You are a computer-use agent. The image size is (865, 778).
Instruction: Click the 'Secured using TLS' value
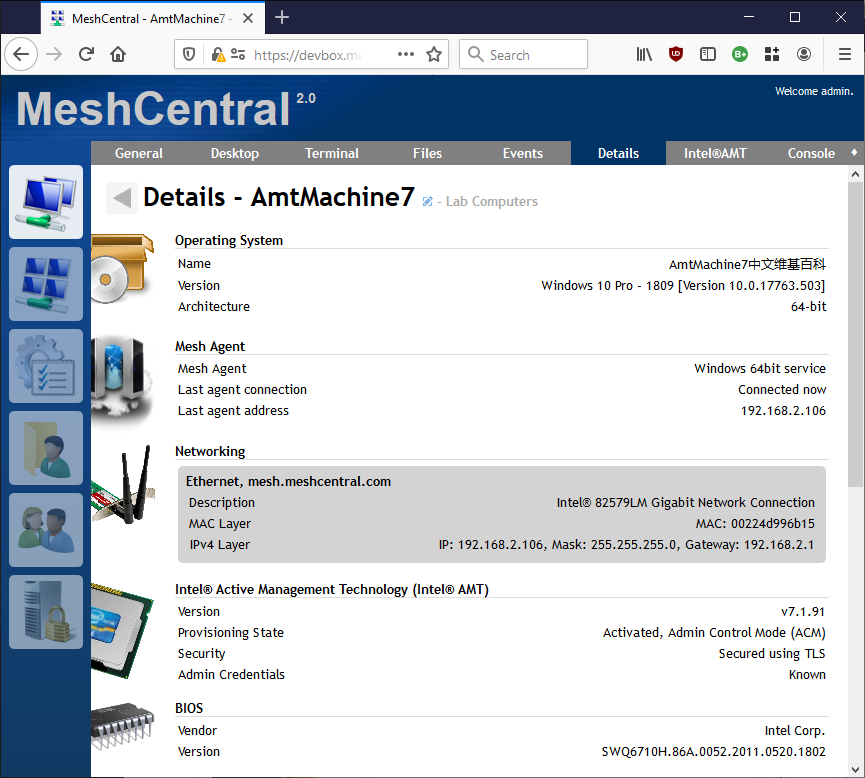(772, 653)
